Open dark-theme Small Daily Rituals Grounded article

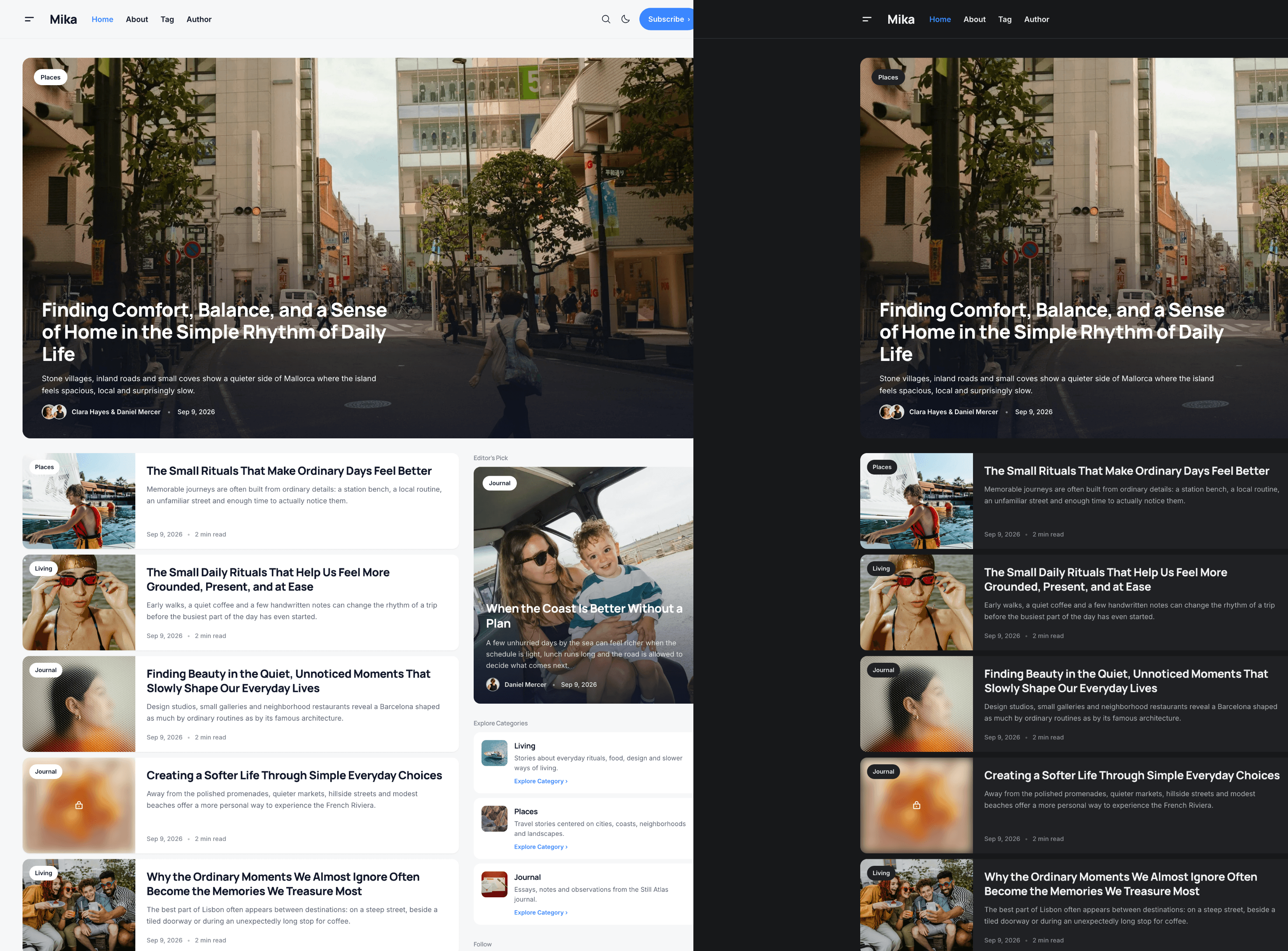pos(1106,579)
